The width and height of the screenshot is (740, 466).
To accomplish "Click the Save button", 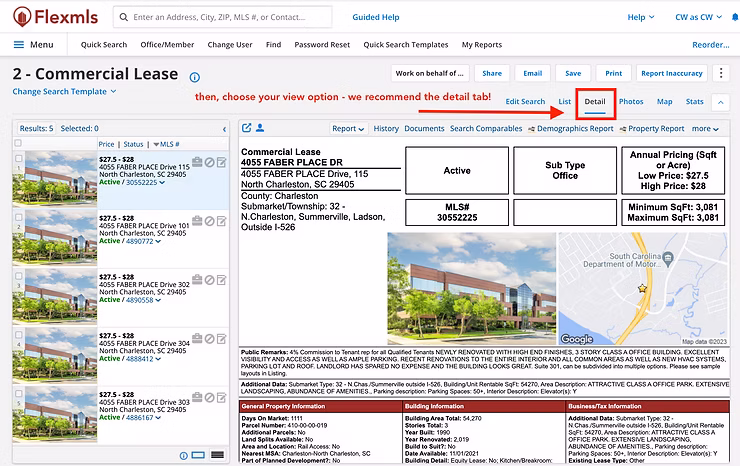I will point(573,73).
